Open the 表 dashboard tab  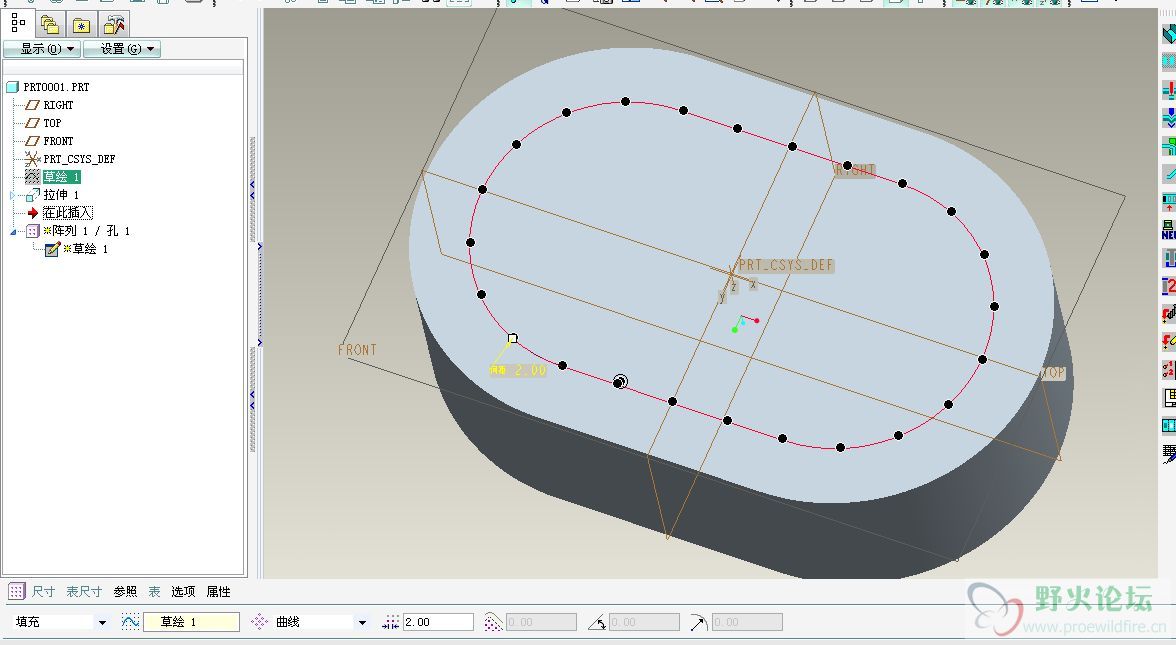point(154,592)
